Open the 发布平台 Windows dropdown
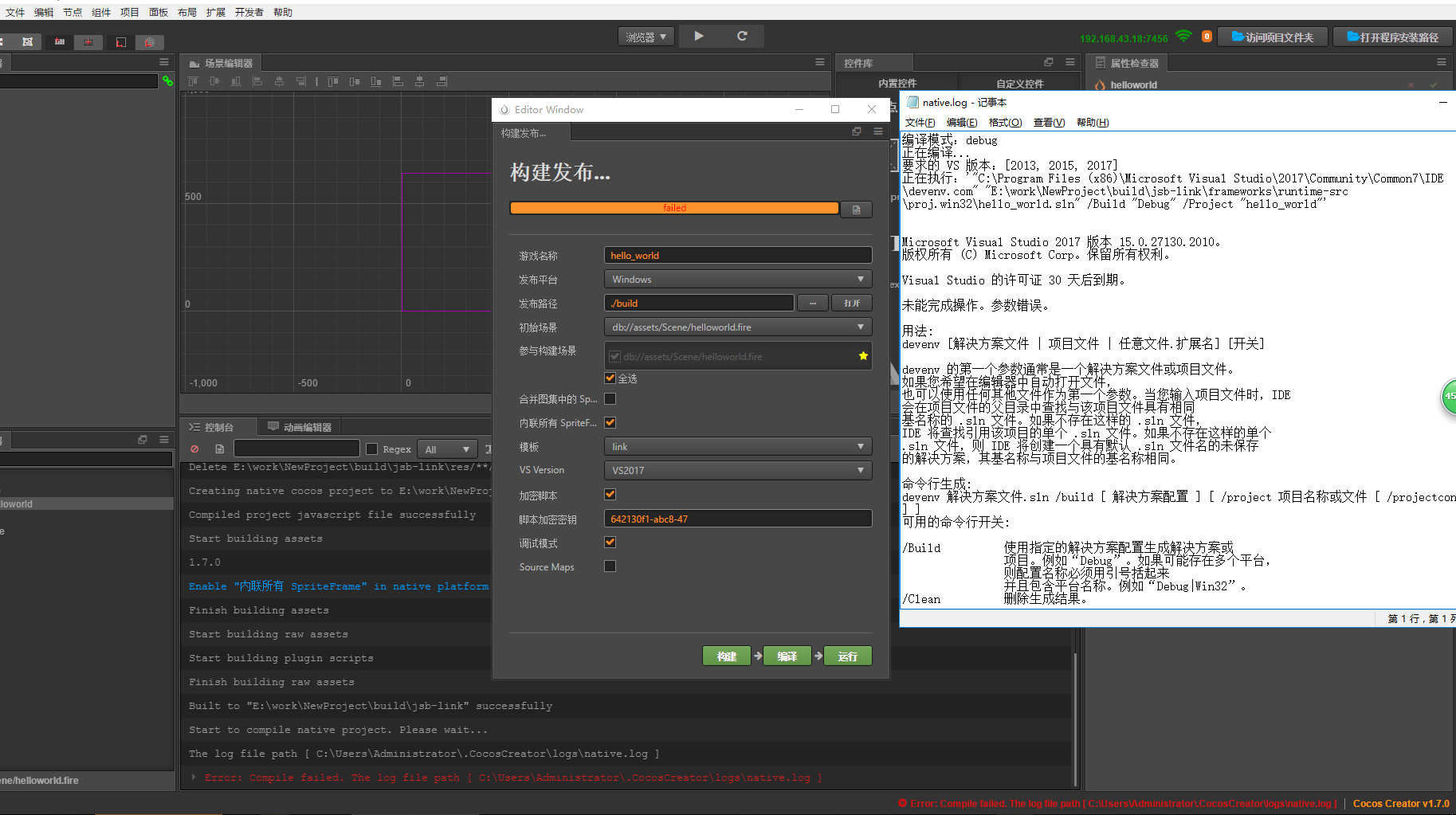1456x815 pixels. (x=737, y=280)
